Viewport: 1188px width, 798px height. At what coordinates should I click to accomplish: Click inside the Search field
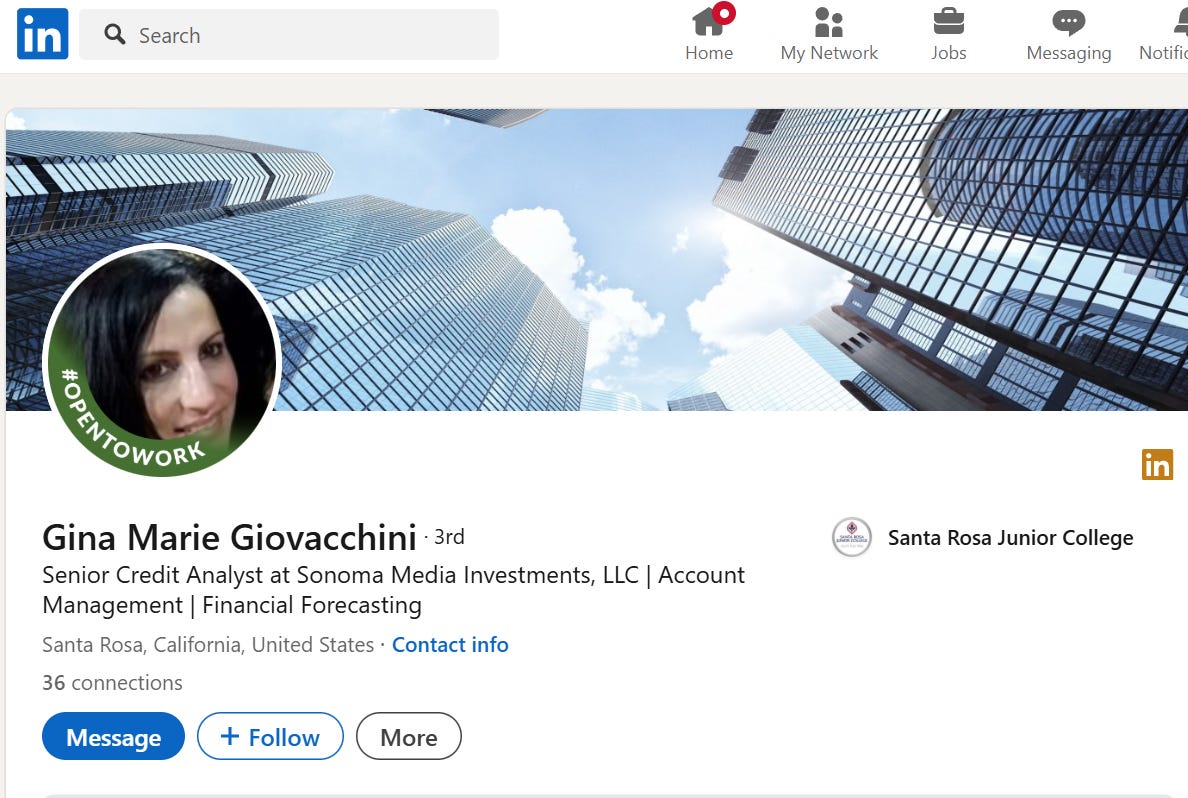click(x=289, y=35)
